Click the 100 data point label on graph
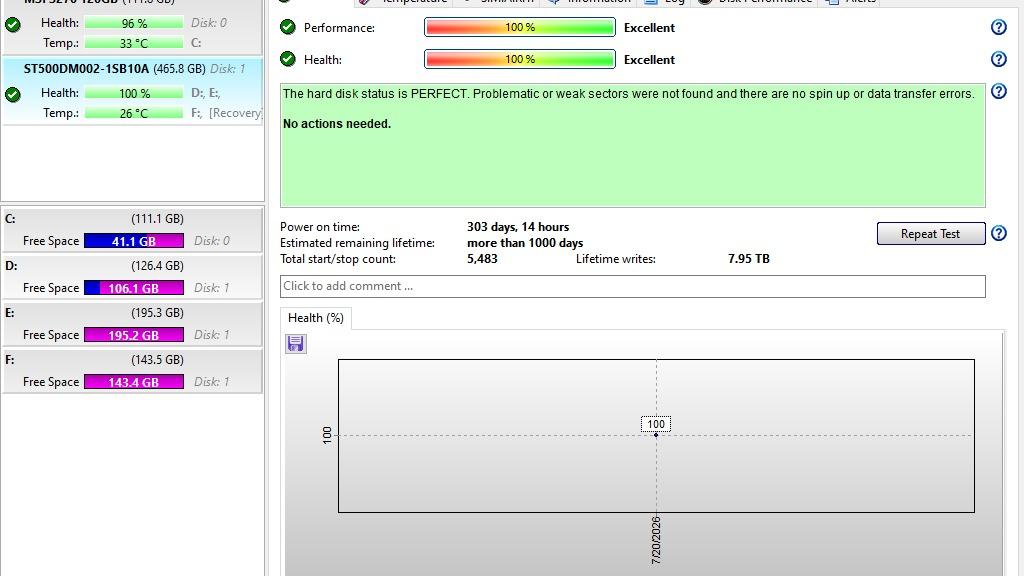The image size is (1024, 576). click(x=656, y=424)
